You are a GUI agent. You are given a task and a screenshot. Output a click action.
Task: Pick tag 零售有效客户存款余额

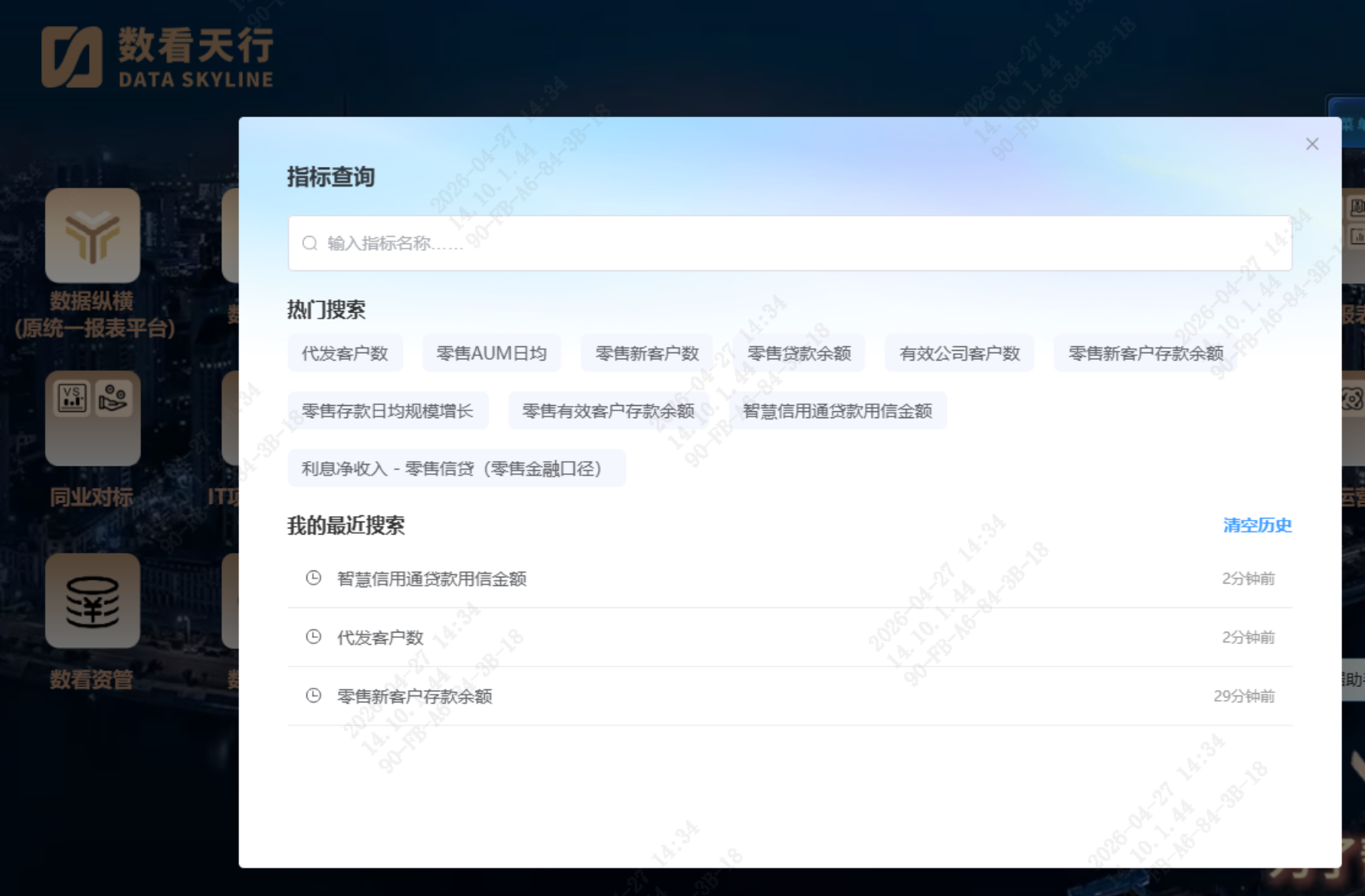pos(608,410)
